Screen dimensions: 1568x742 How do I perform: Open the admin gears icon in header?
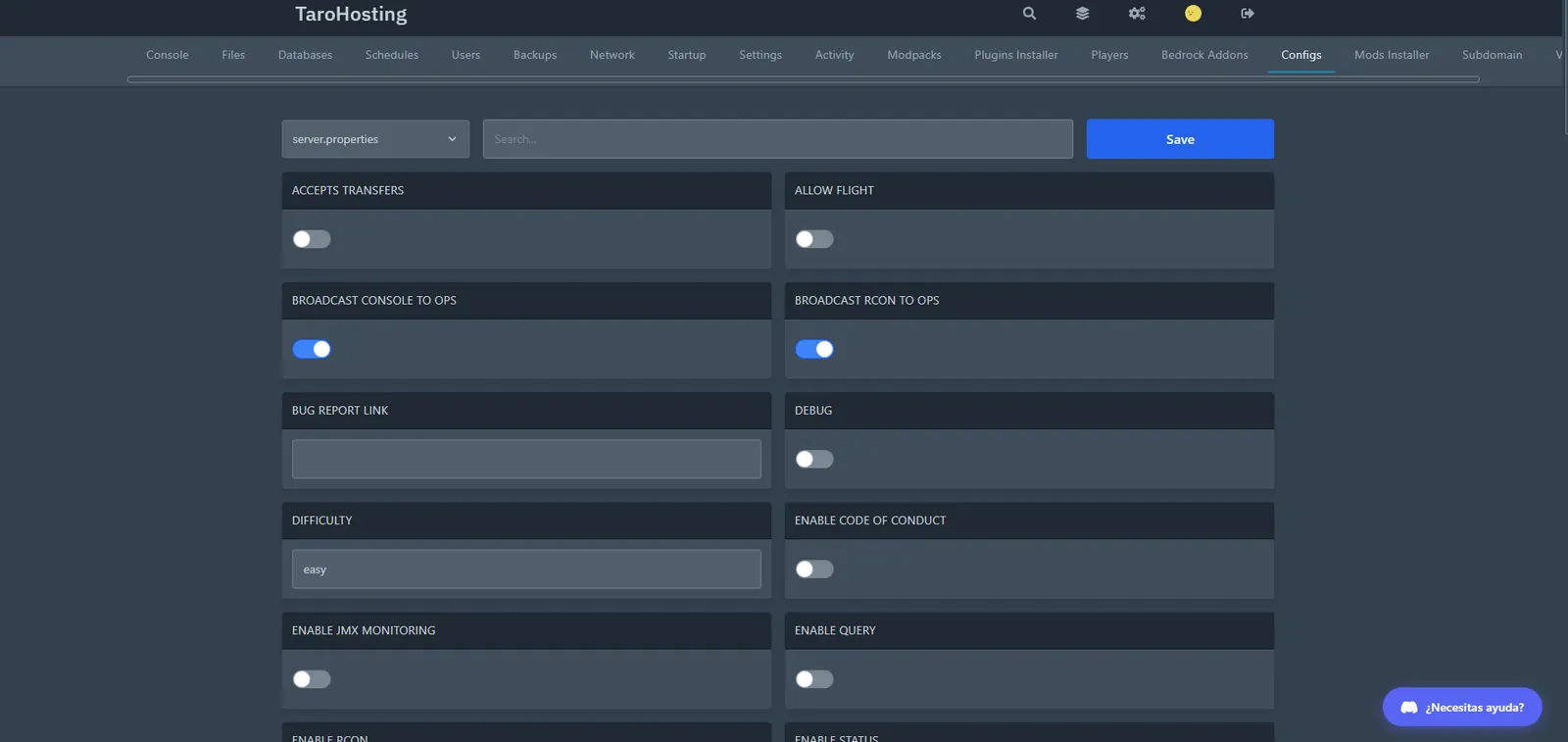[1137, 14]
